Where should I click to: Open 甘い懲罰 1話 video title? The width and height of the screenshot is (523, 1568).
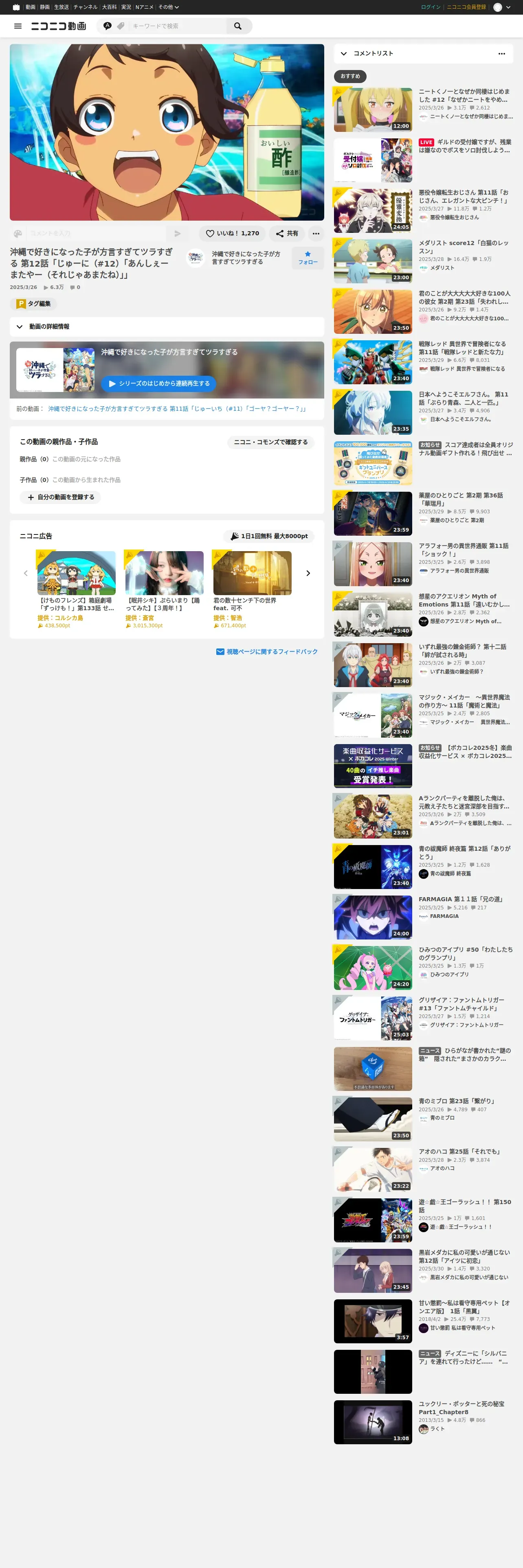coord(465,1307)
